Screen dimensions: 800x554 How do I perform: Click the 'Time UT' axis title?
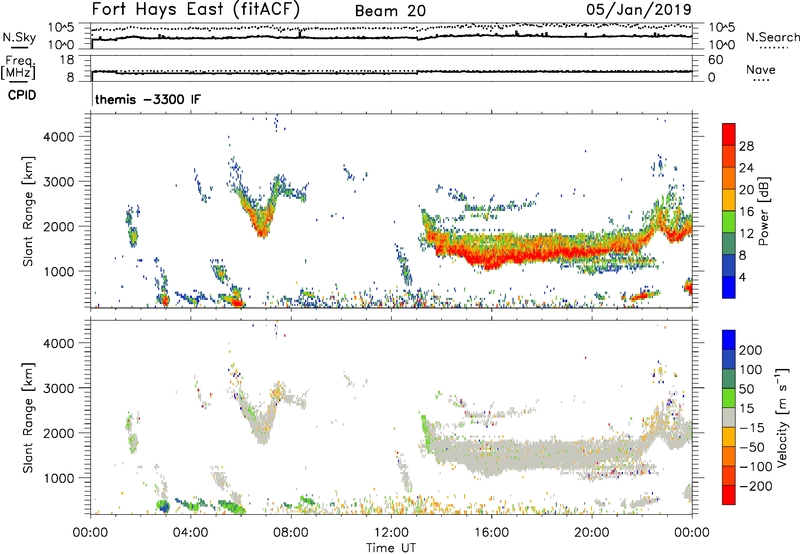tap(391, 548)
